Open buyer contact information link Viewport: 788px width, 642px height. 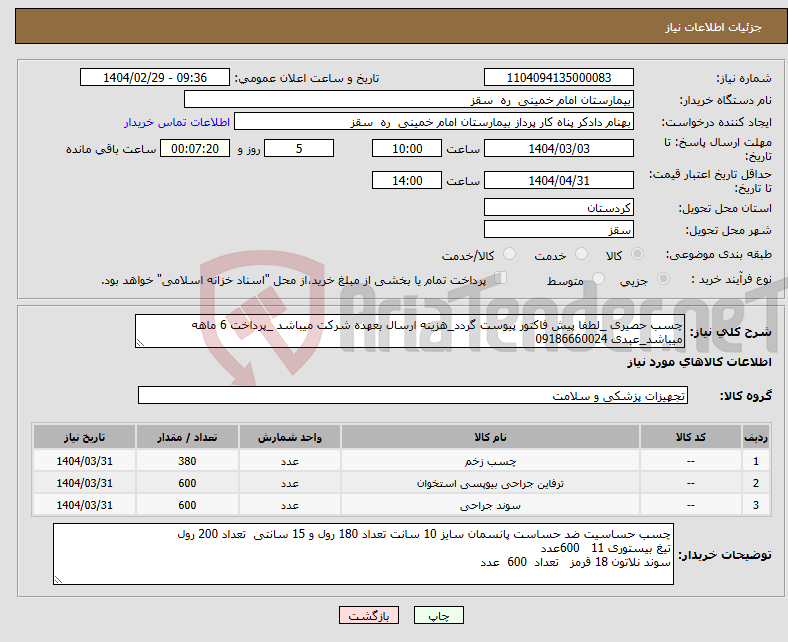[x=177, y=122]
